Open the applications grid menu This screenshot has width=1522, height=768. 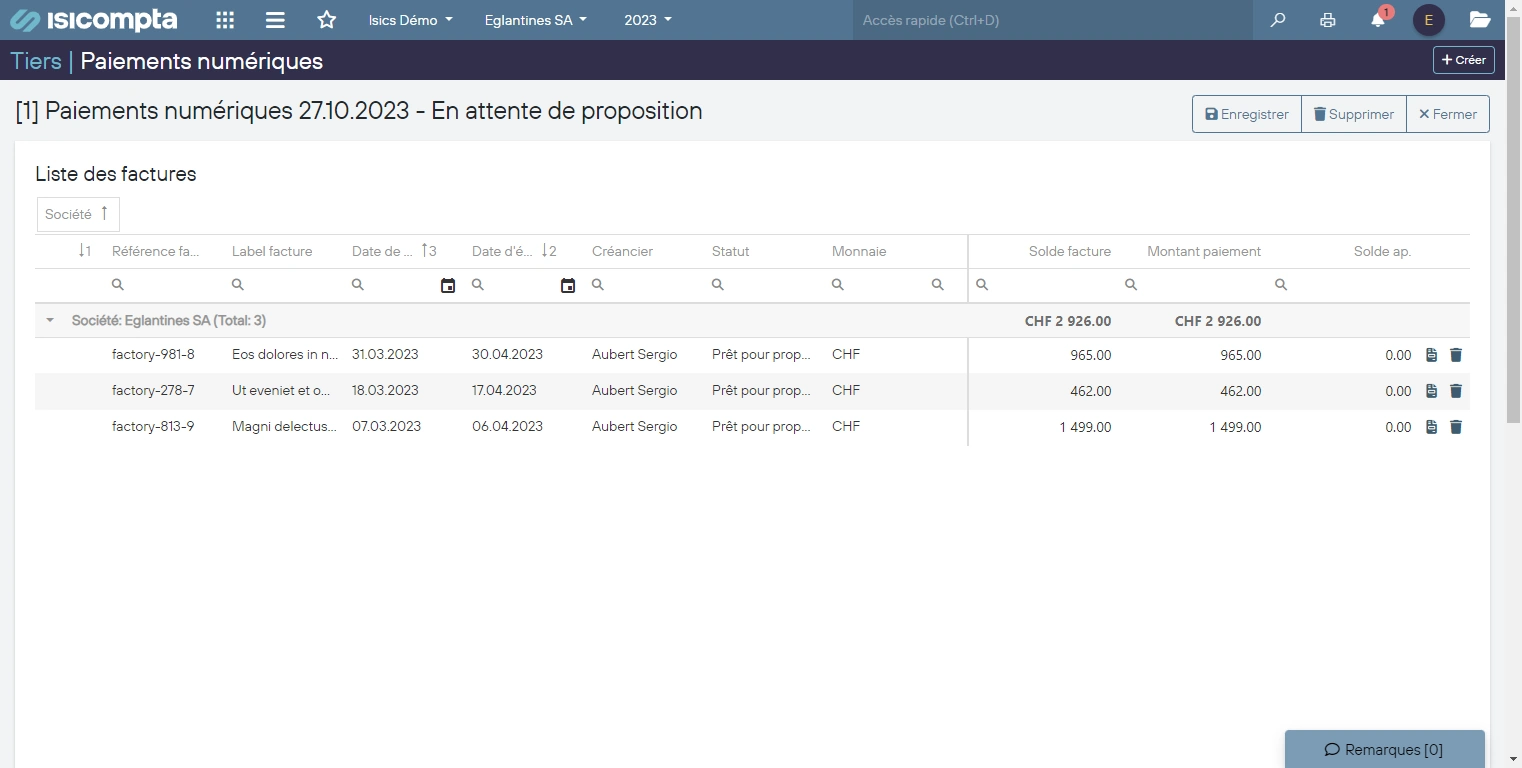click(x=226, y=20)
